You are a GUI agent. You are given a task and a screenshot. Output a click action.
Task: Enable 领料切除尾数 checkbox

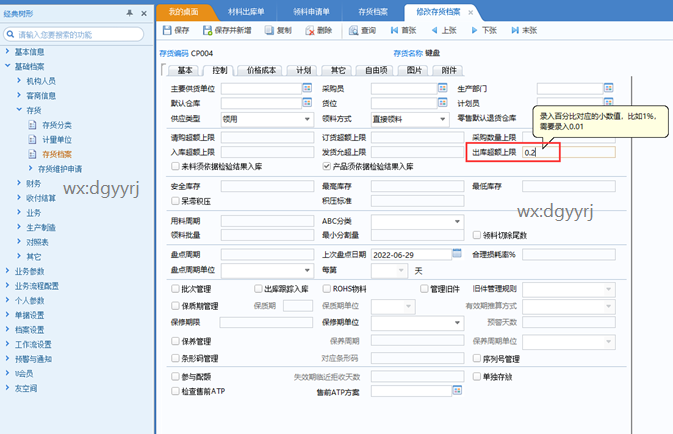(x=476, y=235)
